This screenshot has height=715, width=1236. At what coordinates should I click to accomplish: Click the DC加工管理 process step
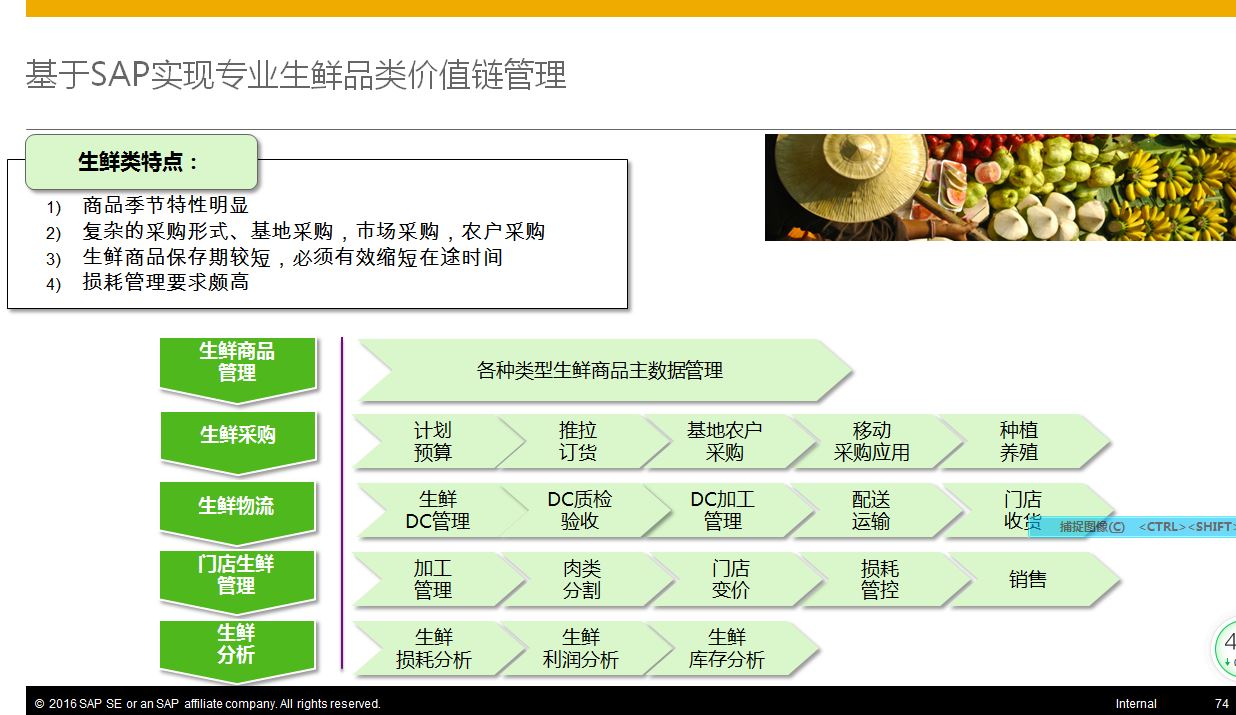tap(729, 510)
